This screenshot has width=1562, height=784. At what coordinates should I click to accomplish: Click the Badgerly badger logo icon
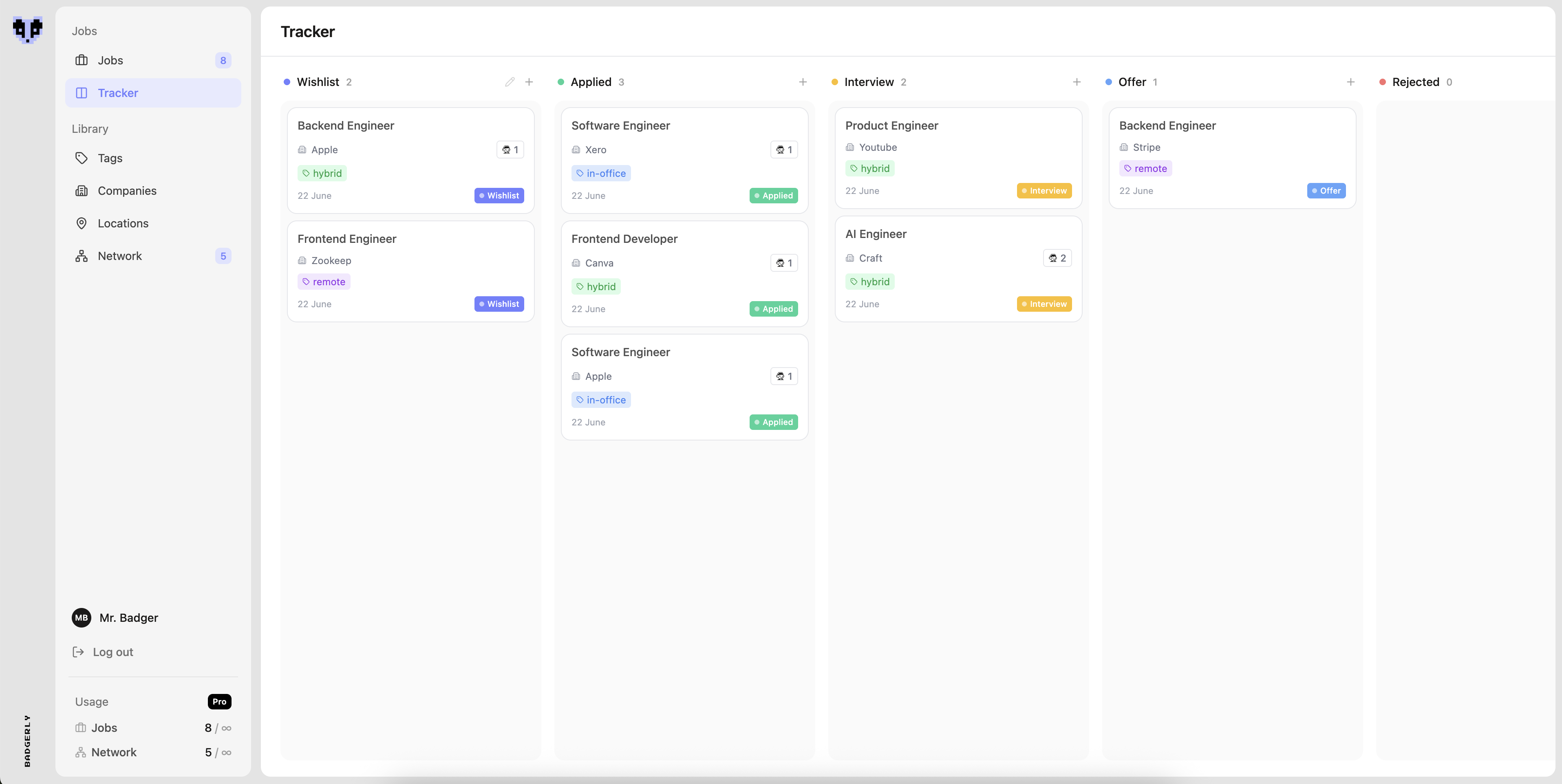[27, 29]
